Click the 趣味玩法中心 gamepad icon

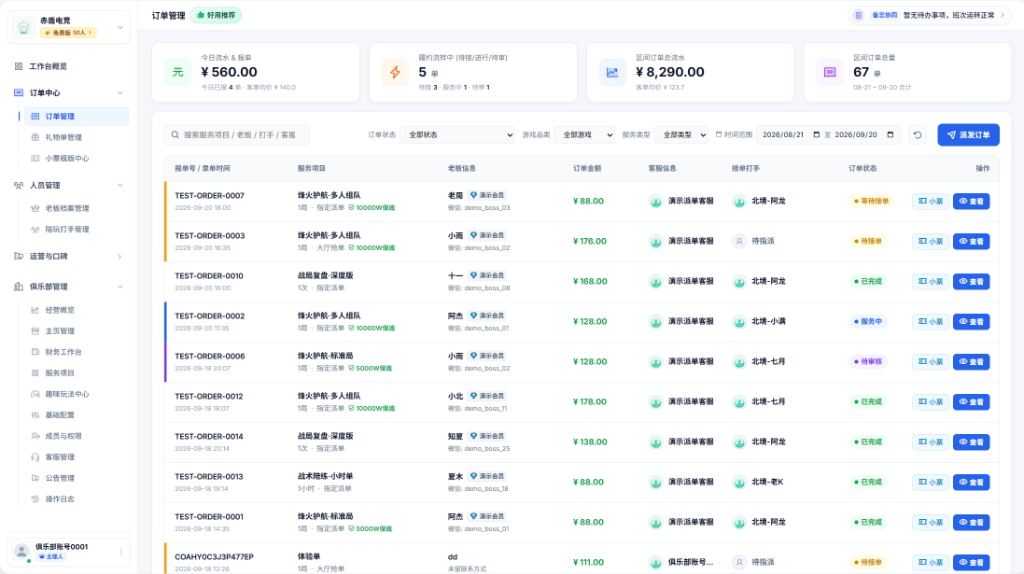35,394
